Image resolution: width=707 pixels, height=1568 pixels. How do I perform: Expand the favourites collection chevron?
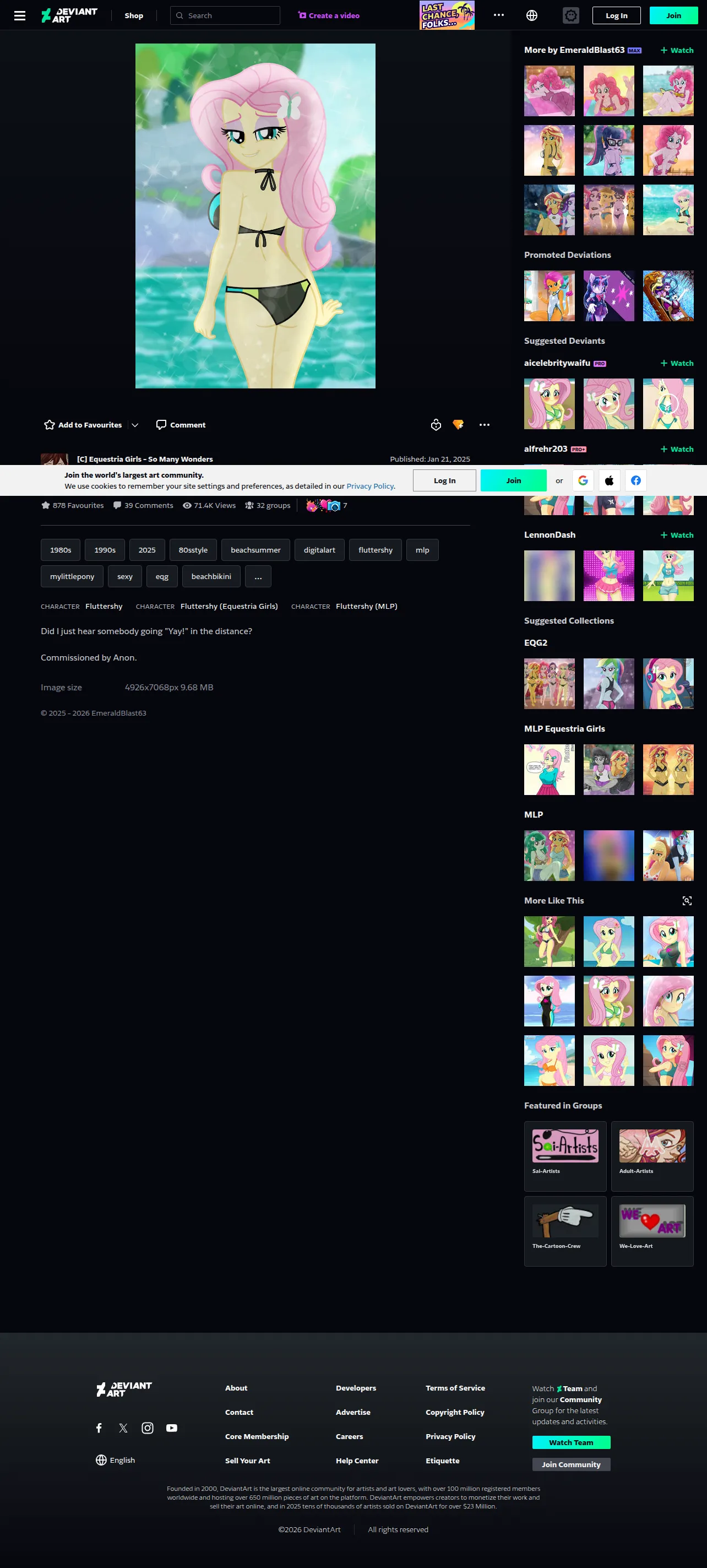135,425
